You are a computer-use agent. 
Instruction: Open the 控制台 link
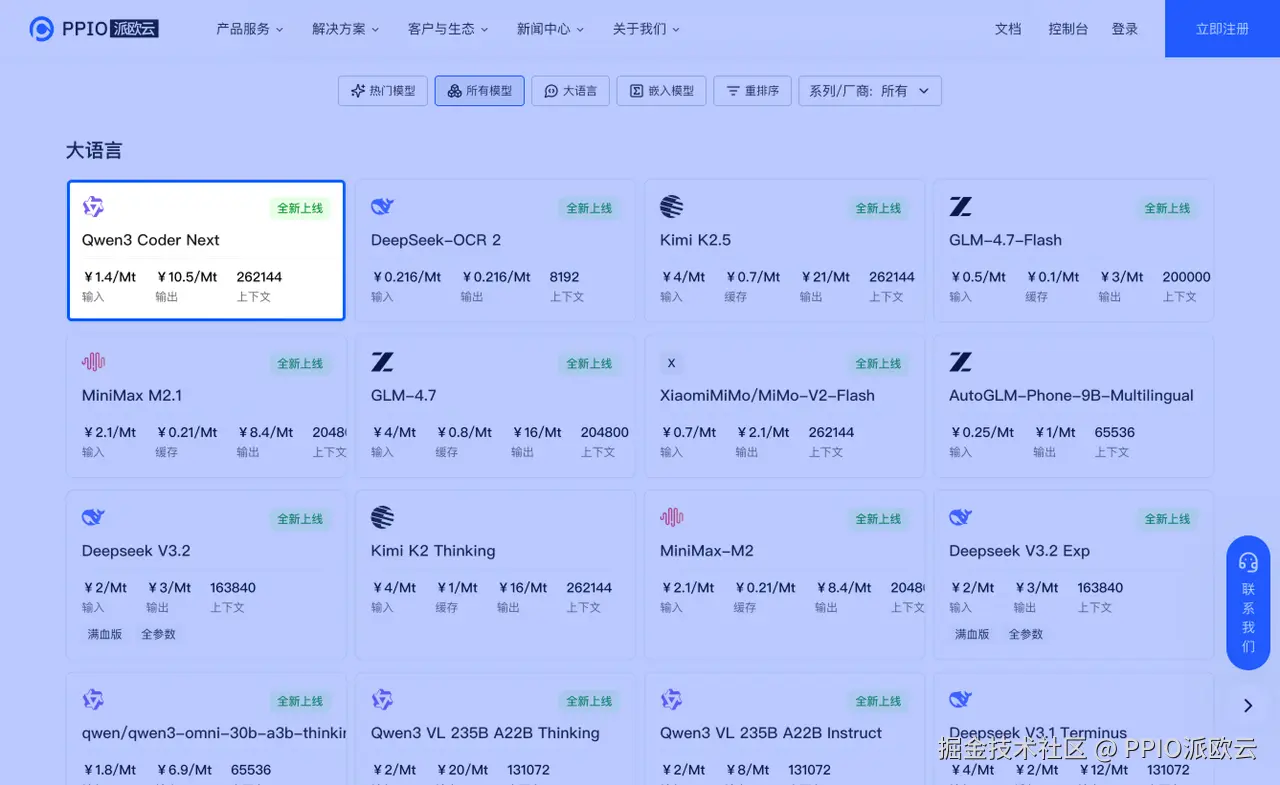click(x=1068, y=29)
